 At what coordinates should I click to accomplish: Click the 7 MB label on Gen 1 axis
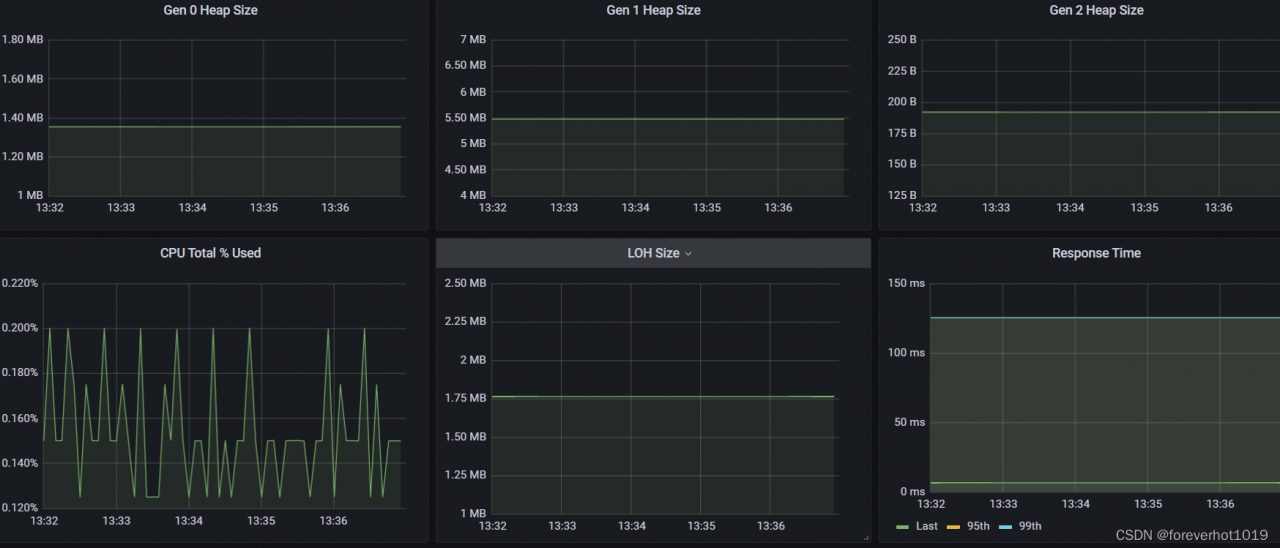[x=473, y=40]
